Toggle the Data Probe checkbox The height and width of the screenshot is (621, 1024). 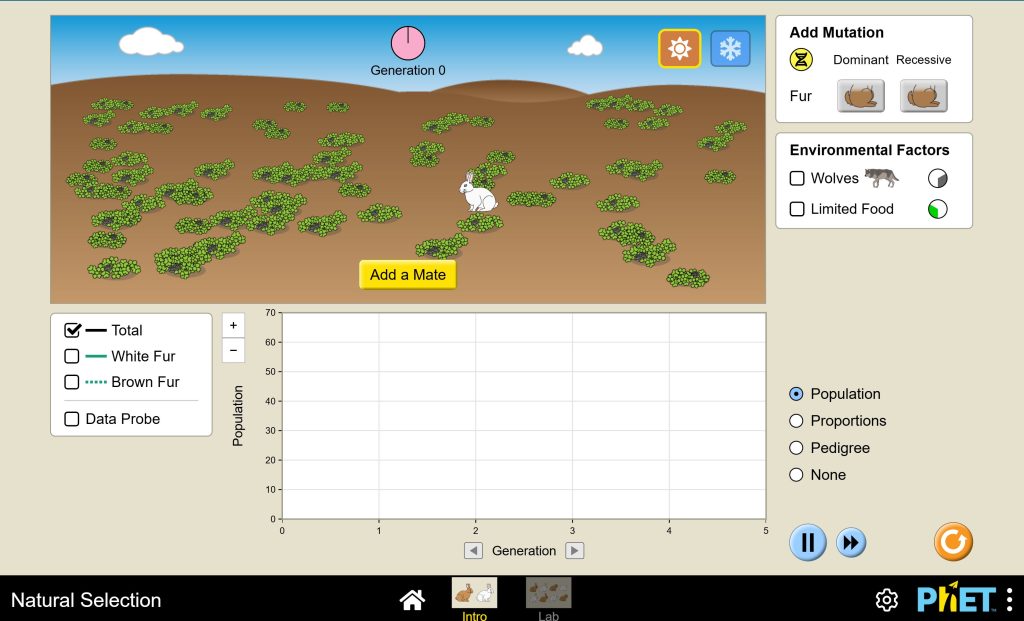(72, 419)
